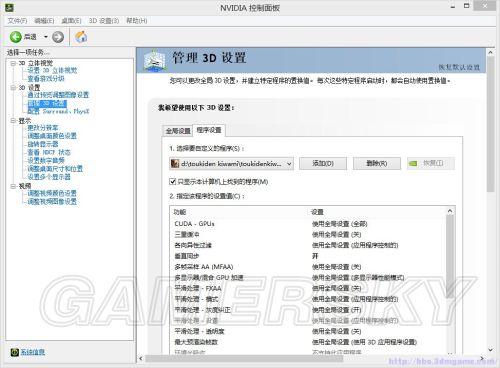500x368 pixels.
Task: Click the 恢复 button with NVIDIA logo
Action: click(431, 163)
